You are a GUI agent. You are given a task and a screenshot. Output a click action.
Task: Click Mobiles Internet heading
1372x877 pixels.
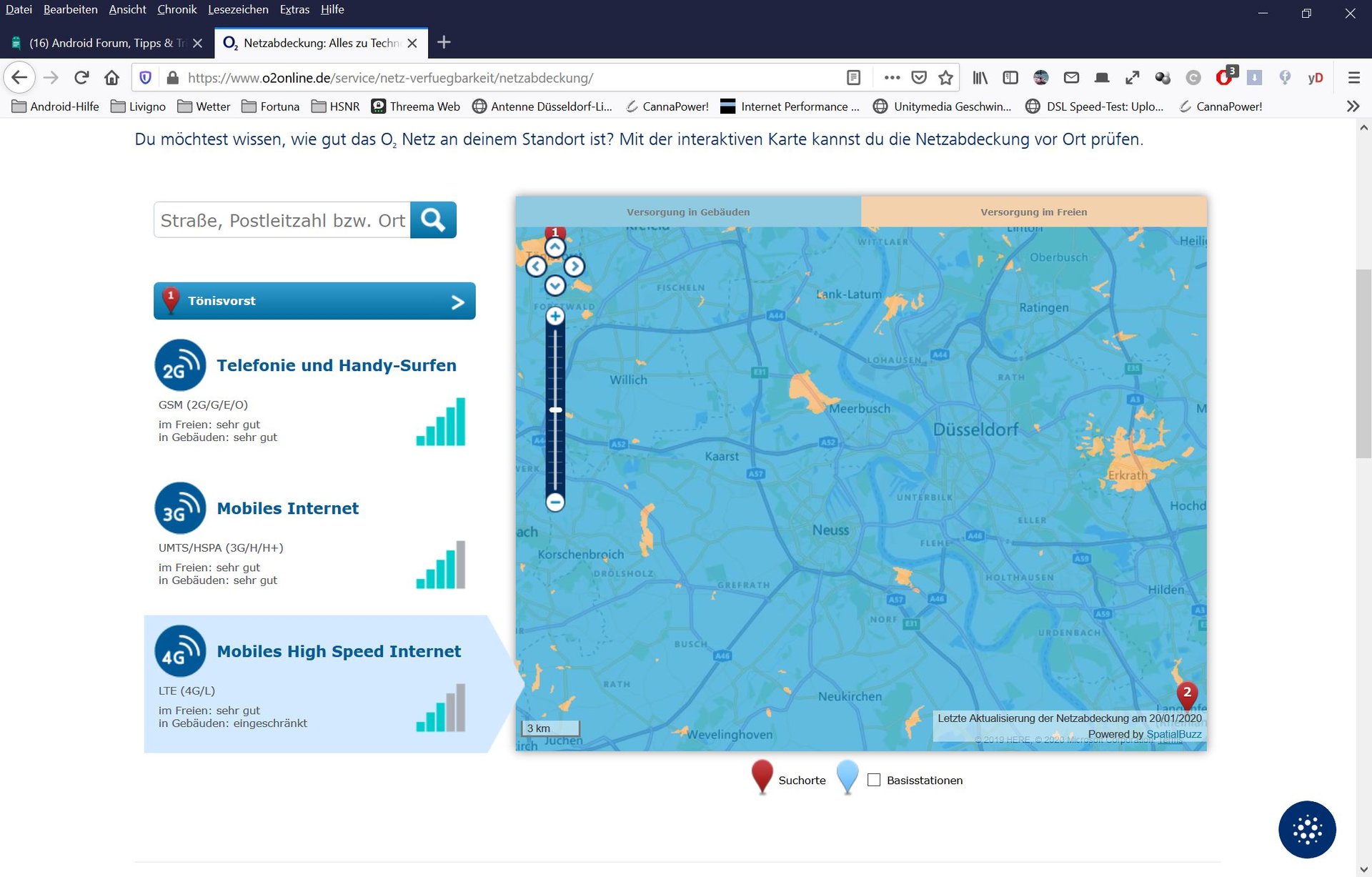pyautogui.click(x=288, y=508)
